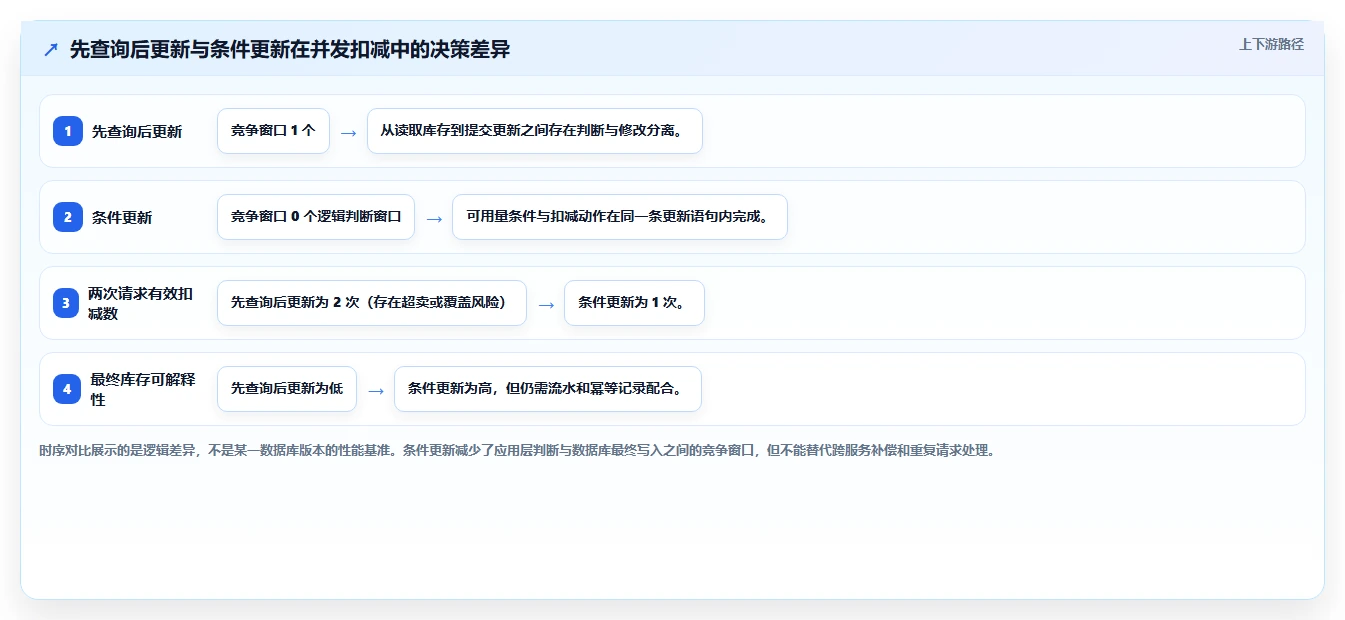Click the 竞争窗口 1 个 chip
This screenshot has width=1345, height=620.
point(273,131)
